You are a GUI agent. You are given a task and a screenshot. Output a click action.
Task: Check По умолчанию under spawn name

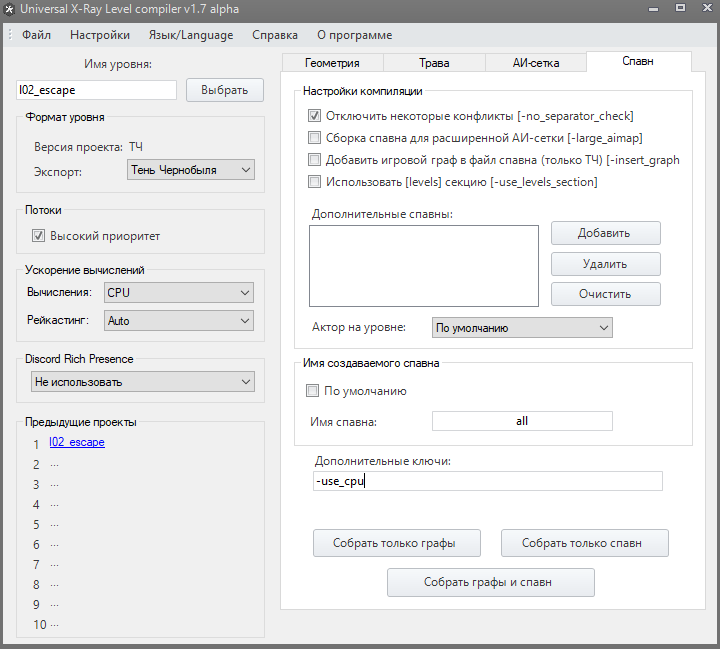[x=312, y=391]
